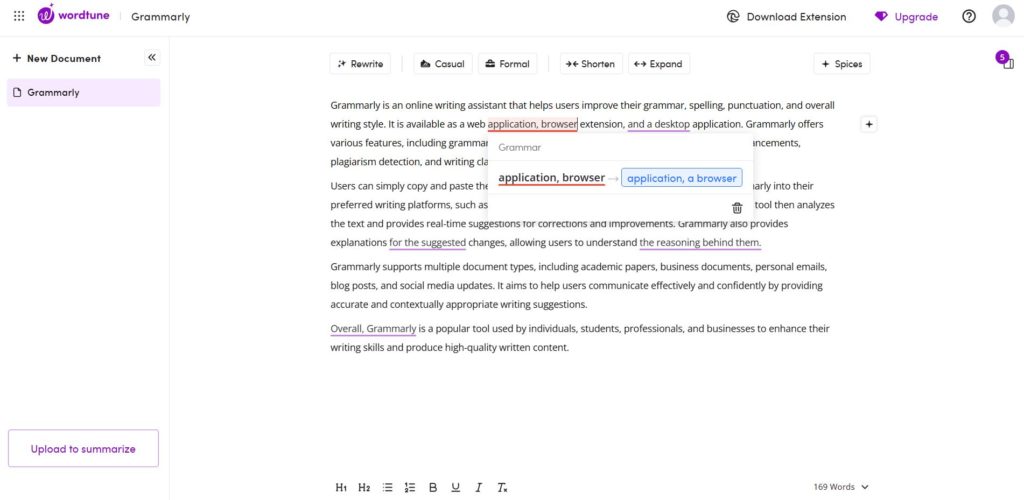
Task: Click the plus icon beside the paragraph
Action: pos(869,124)
